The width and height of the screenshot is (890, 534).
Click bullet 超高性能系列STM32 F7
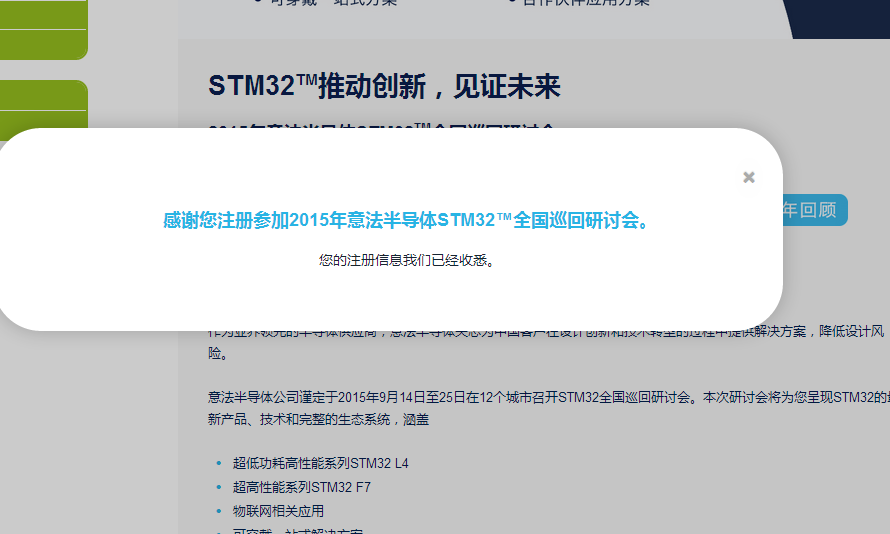pyautogui.click(x=301, y=487)
